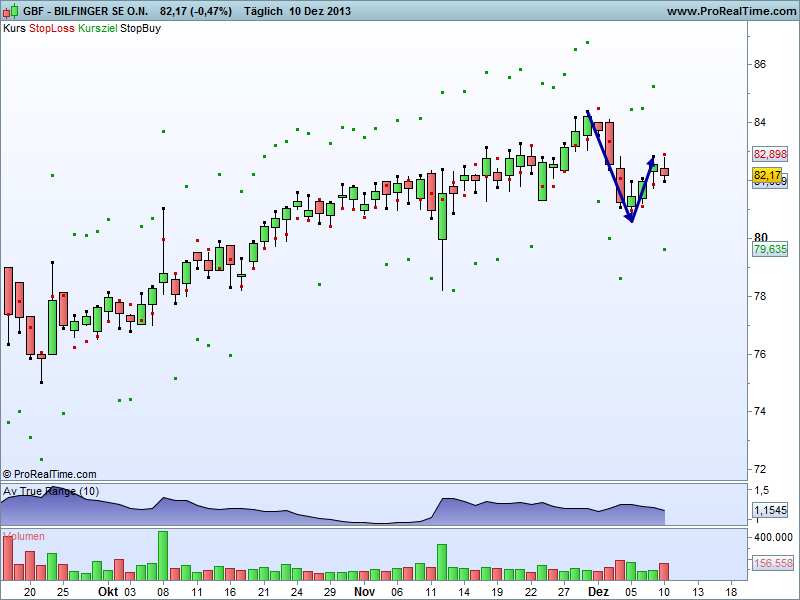Click the Volumen panel label

tap(24, 536)
